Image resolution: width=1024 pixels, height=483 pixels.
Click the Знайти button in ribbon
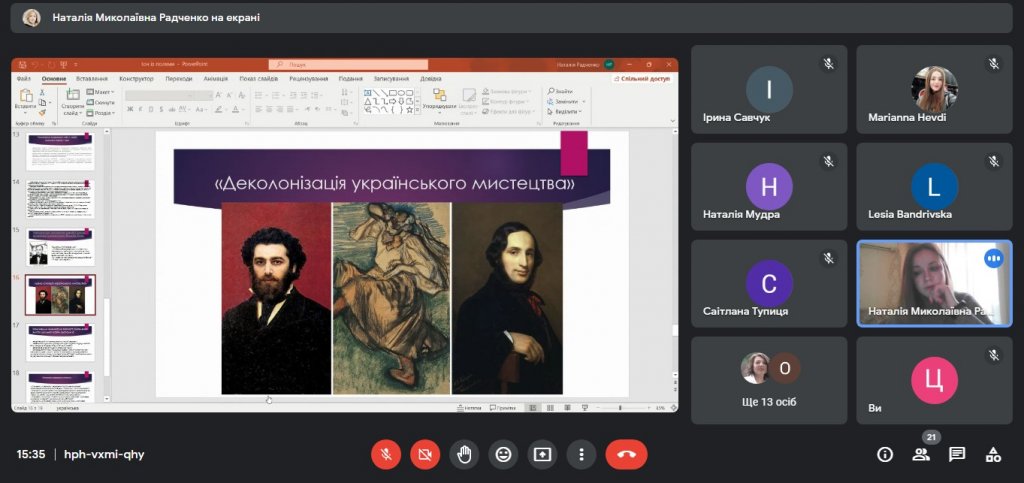(x=560, y=91)
